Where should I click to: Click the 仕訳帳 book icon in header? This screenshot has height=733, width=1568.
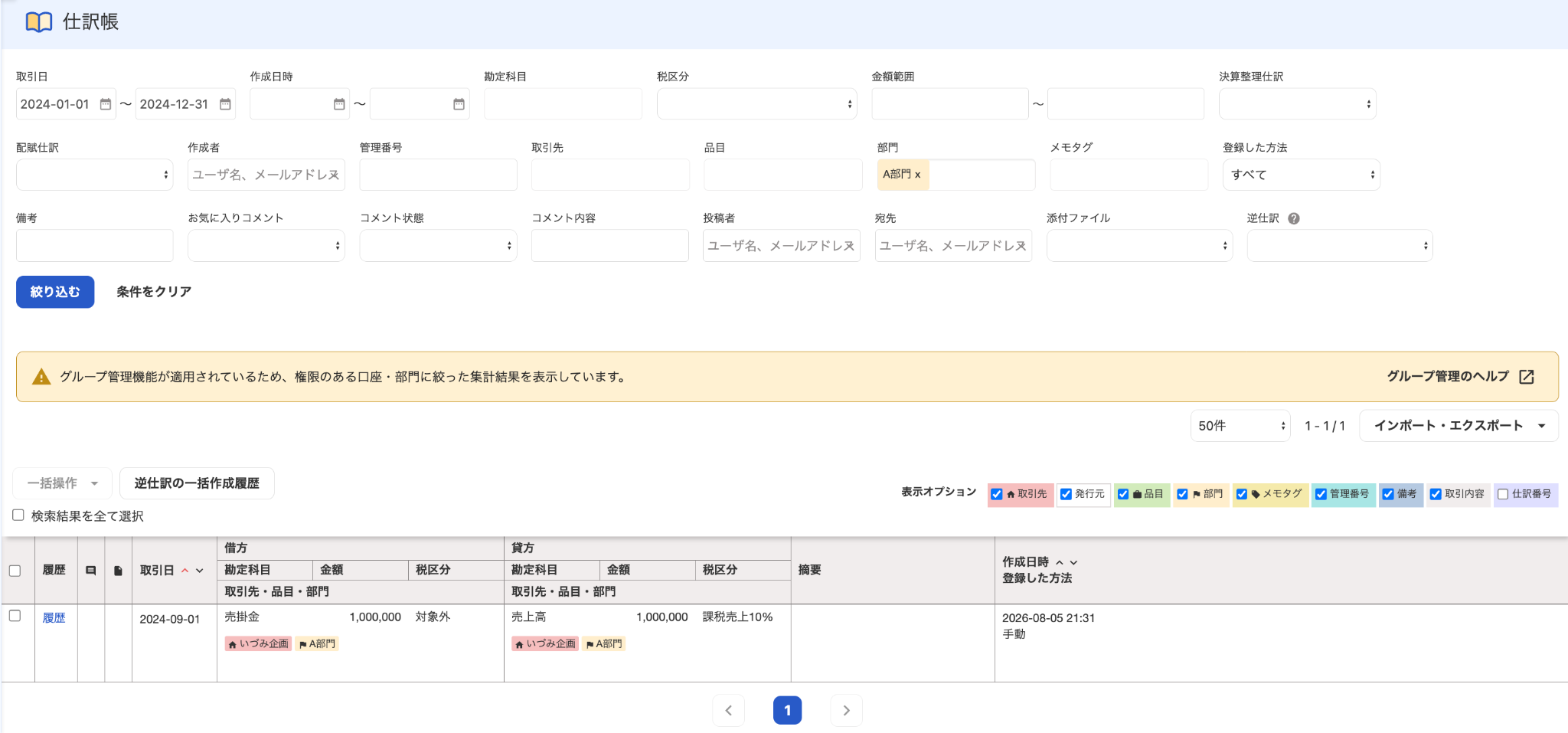tap(39, 22)
